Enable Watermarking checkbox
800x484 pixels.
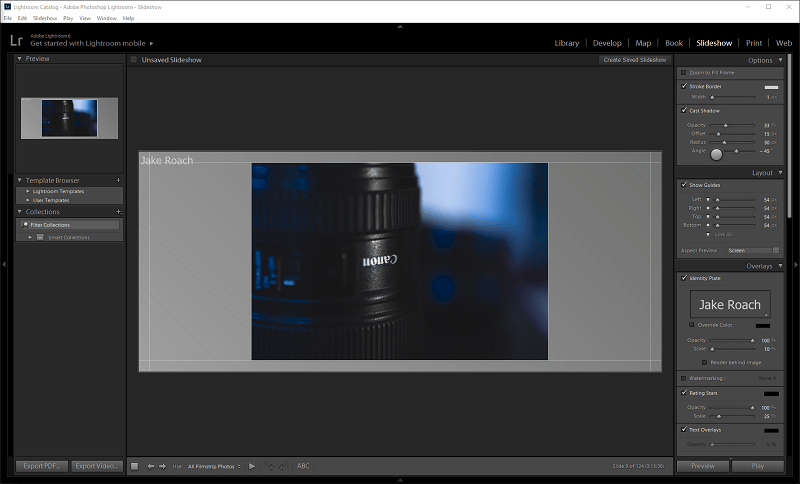[x=684, y=378]
